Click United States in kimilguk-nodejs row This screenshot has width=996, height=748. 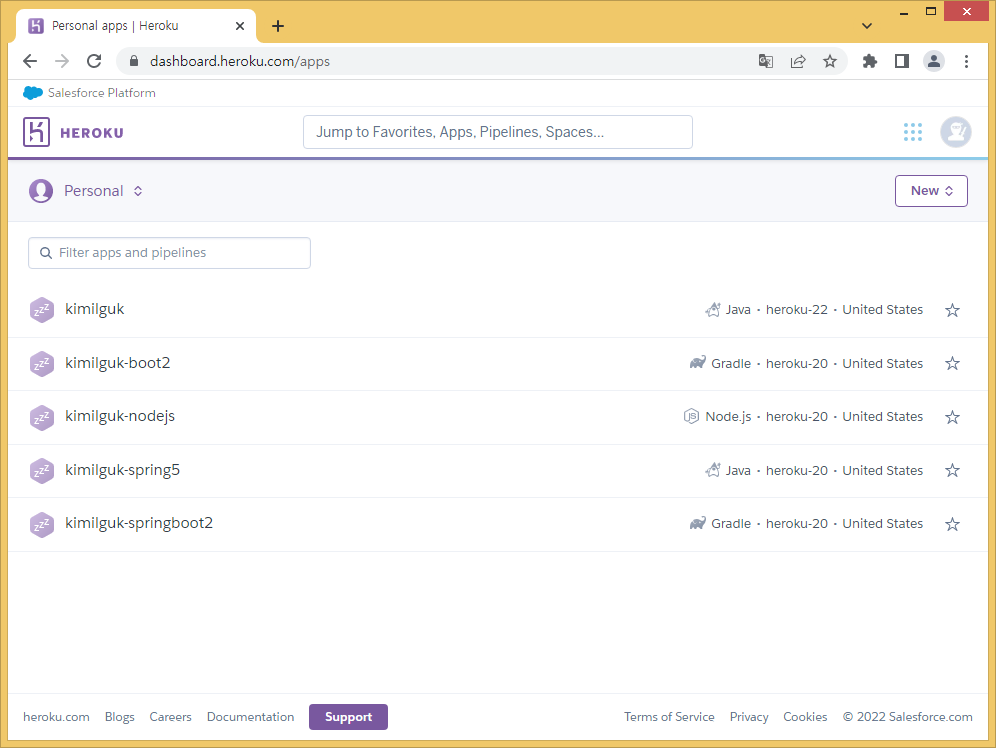[882, 417]
